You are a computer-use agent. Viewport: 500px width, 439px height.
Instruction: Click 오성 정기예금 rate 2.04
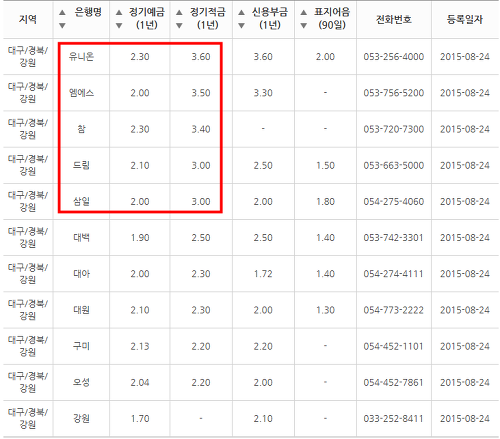point(140,383)
